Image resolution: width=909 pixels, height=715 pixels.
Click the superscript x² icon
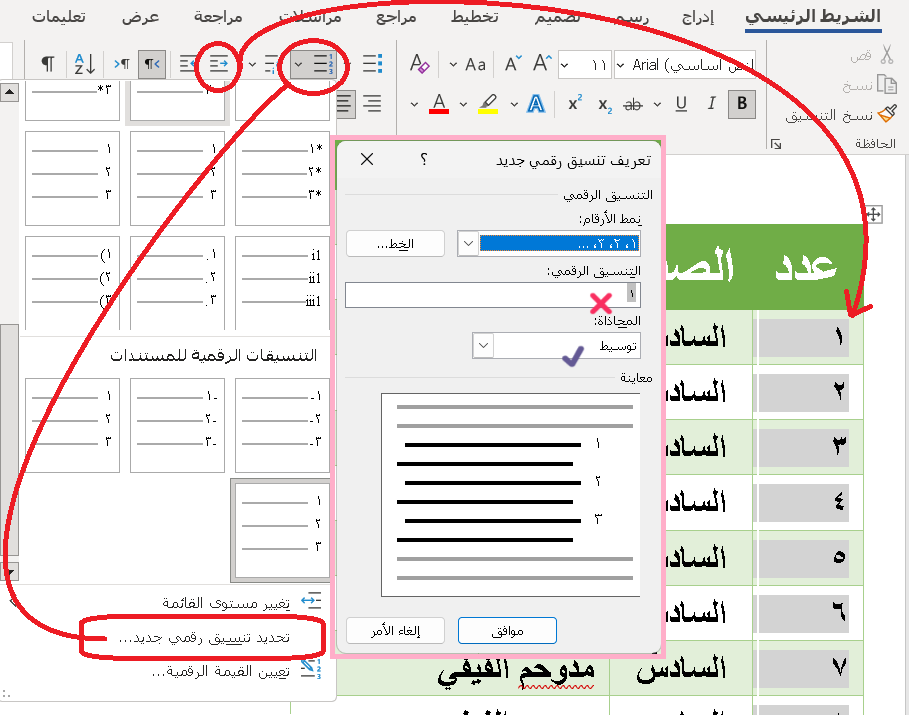tap(575, 104)
